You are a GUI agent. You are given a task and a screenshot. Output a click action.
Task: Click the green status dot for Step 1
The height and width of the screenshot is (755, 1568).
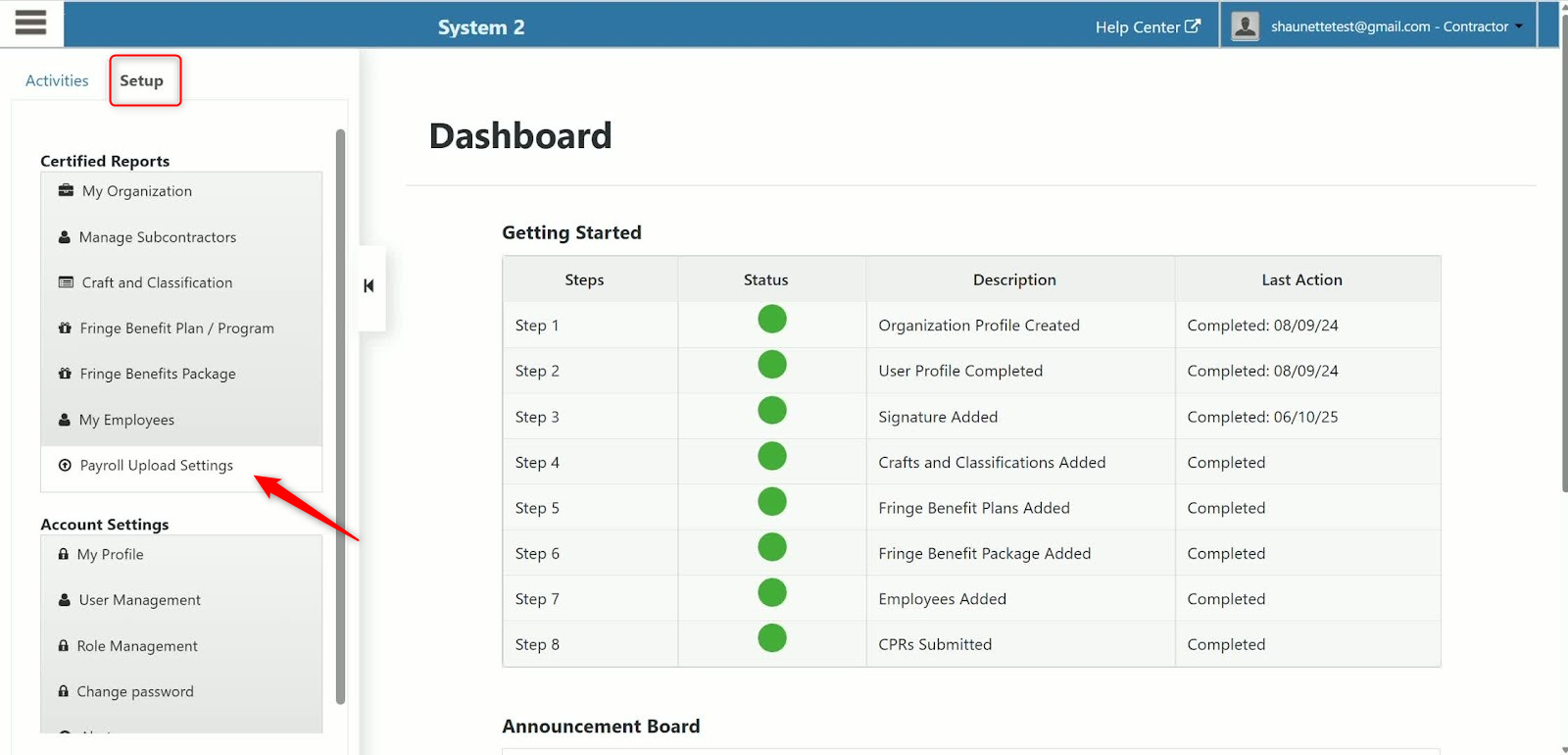772,319
